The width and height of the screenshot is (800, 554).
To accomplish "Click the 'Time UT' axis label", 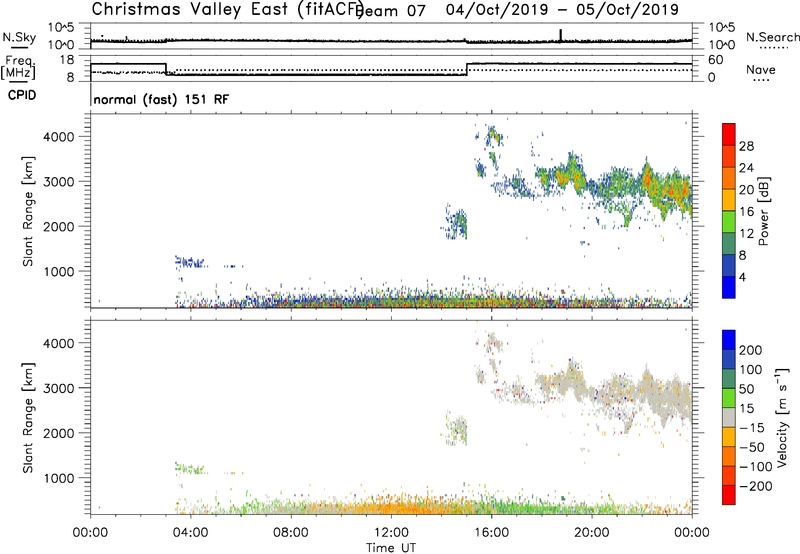I will (x=391, y=548).
